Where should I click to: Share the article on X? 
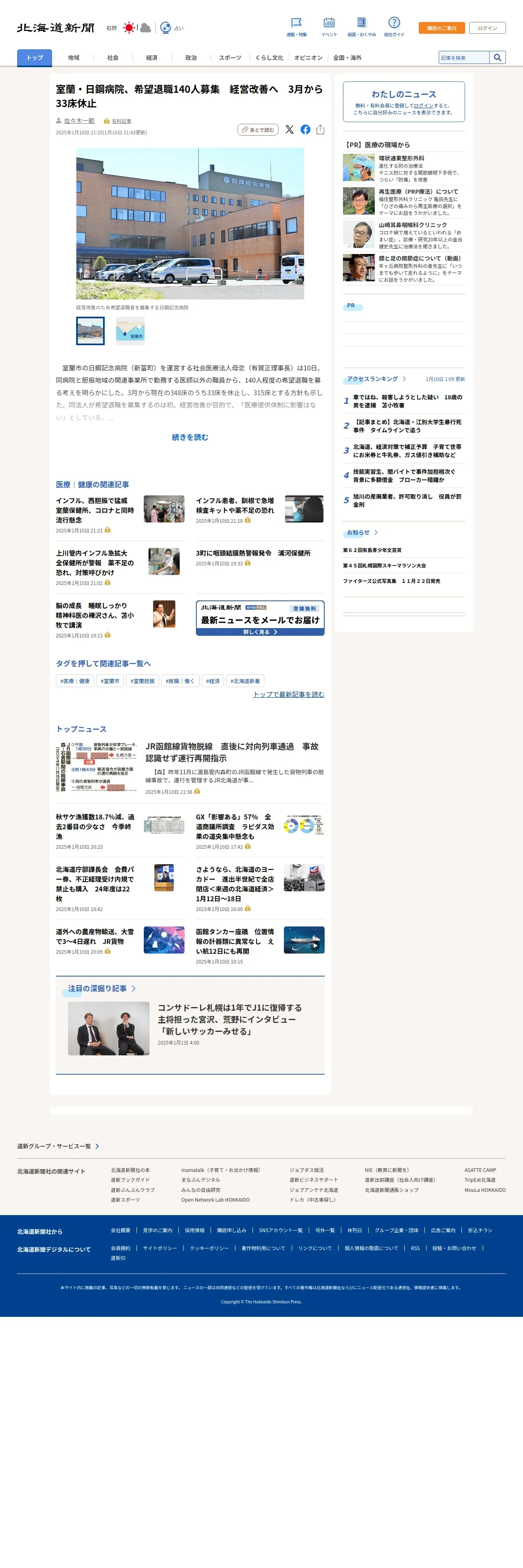pyautogui.click(x=289, y=130)
